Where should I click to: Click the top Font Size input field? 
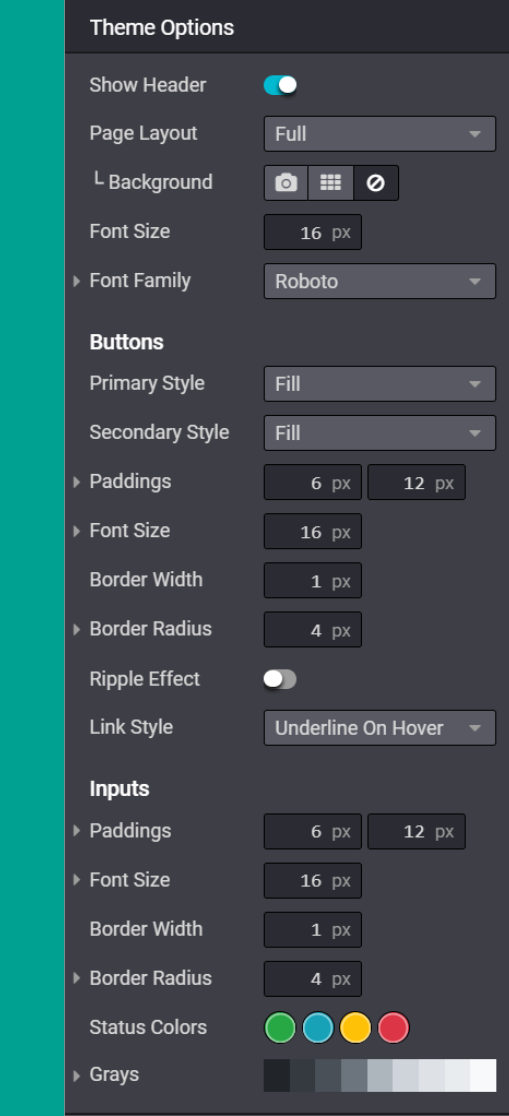[x=313, y=232]
